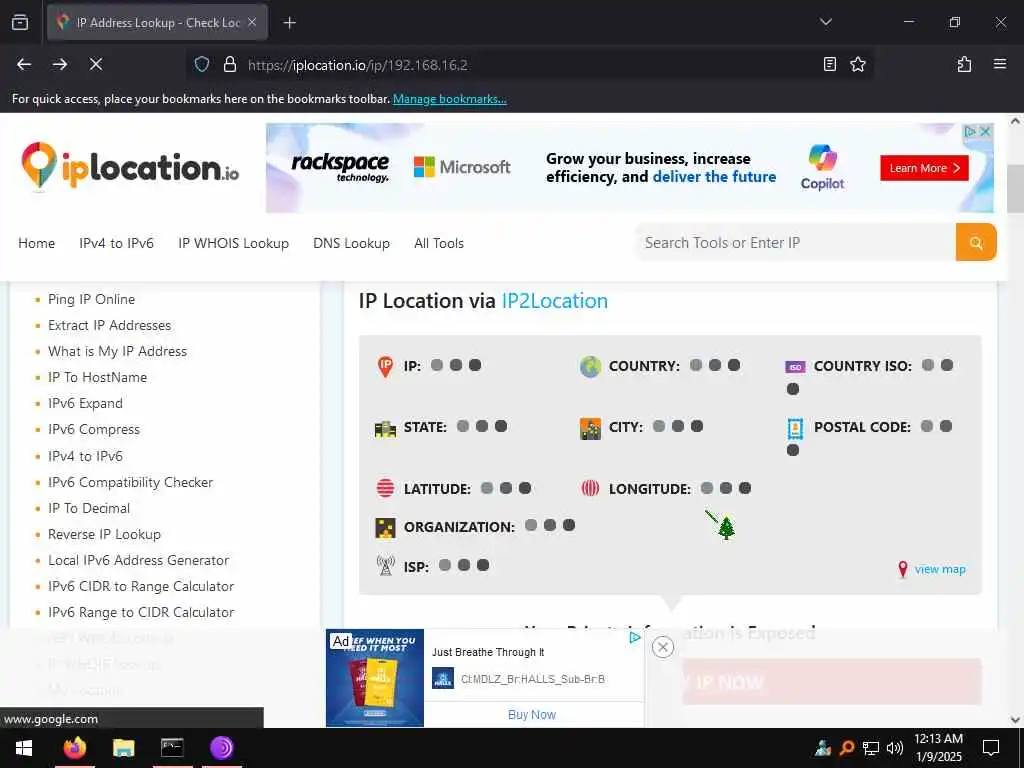
Task: Open Extract IP Addresses tool
Action: click(x=109, y=325)
